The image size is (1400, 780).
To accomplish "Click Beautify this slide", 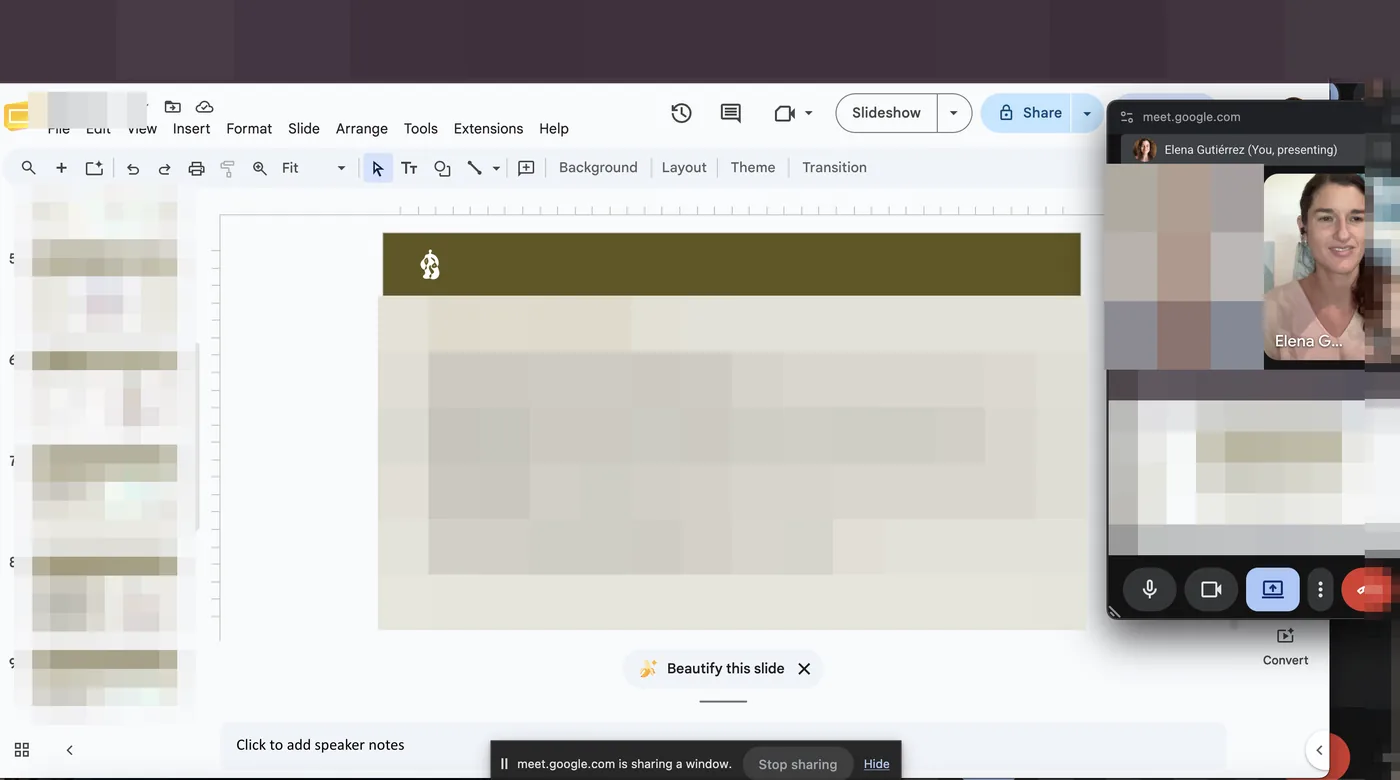I will [x=713, y=668].
